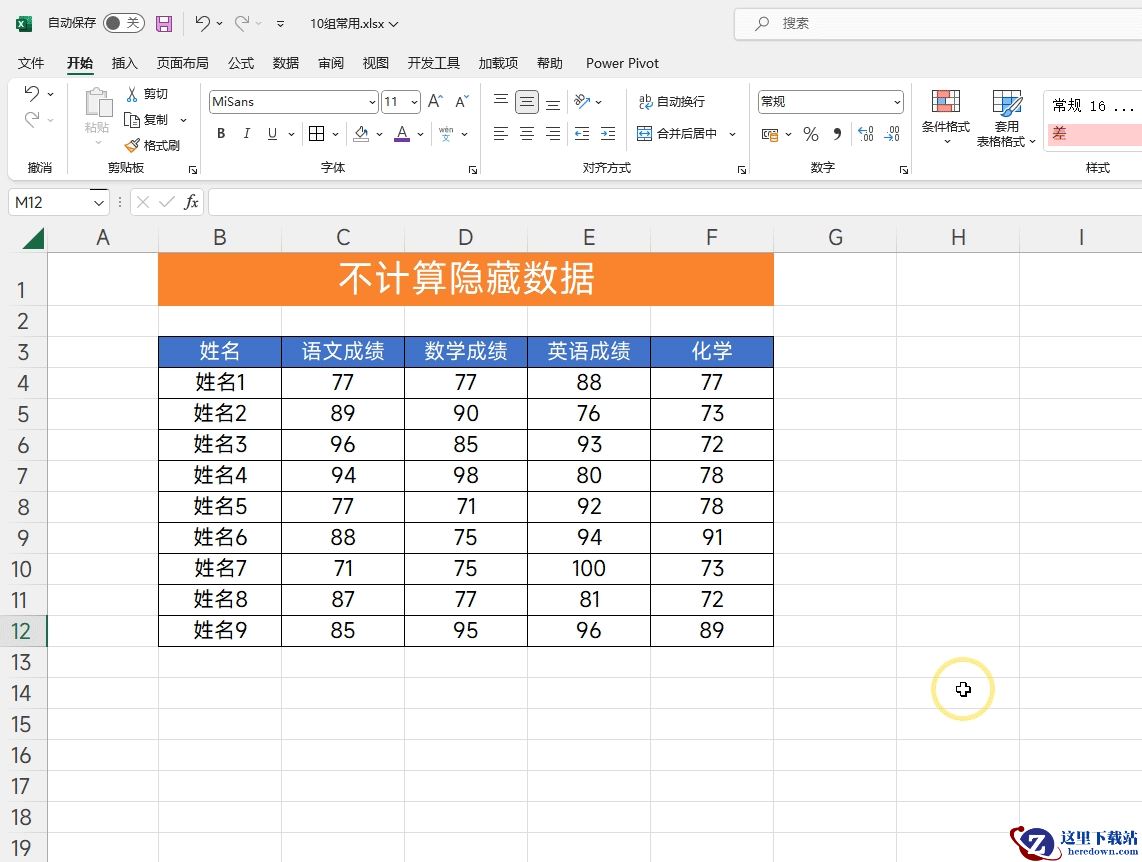Open the 文件 menu
This screenshot has height=862, width=1142.
pos(31,63)
